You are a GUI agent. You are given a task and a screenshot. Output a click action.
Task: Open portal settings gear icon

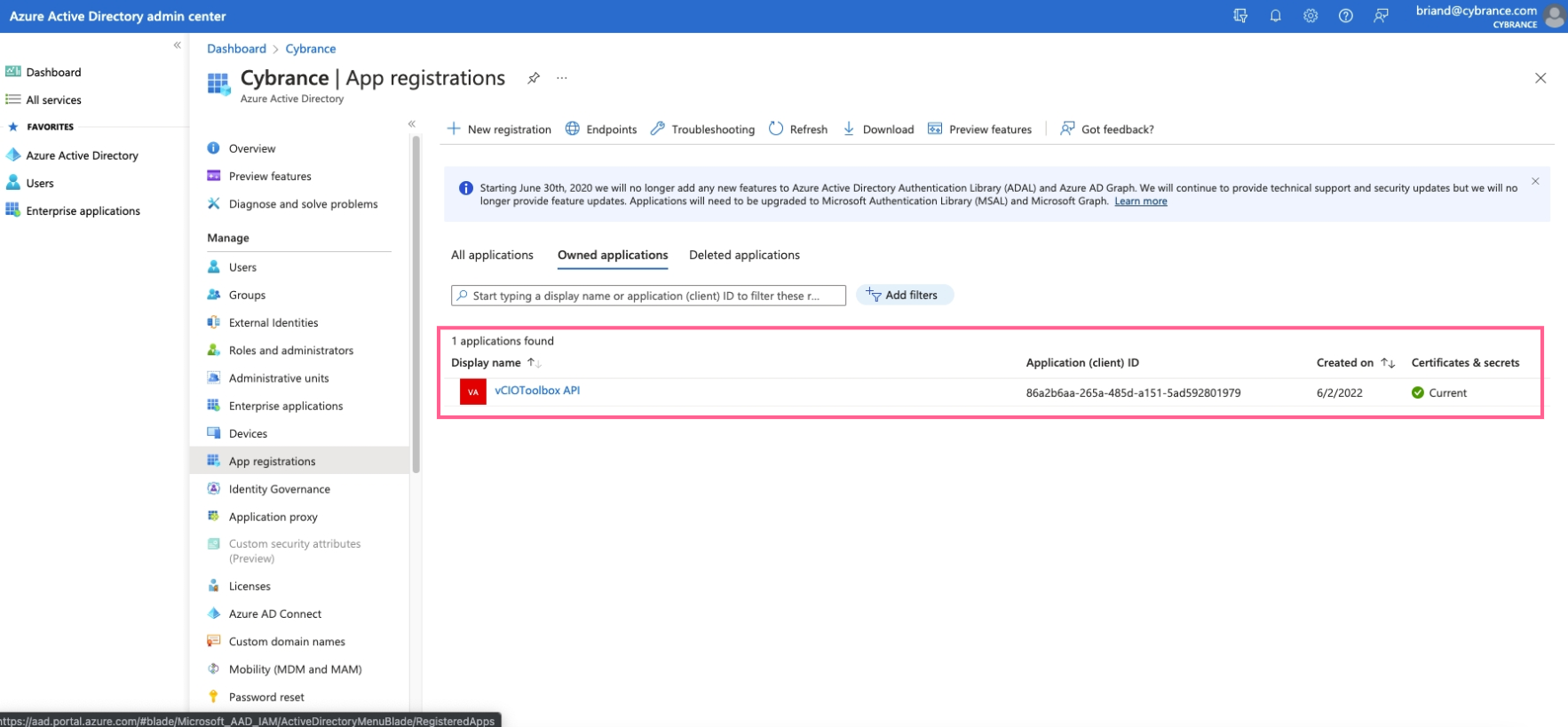[x=1311, y=16]
